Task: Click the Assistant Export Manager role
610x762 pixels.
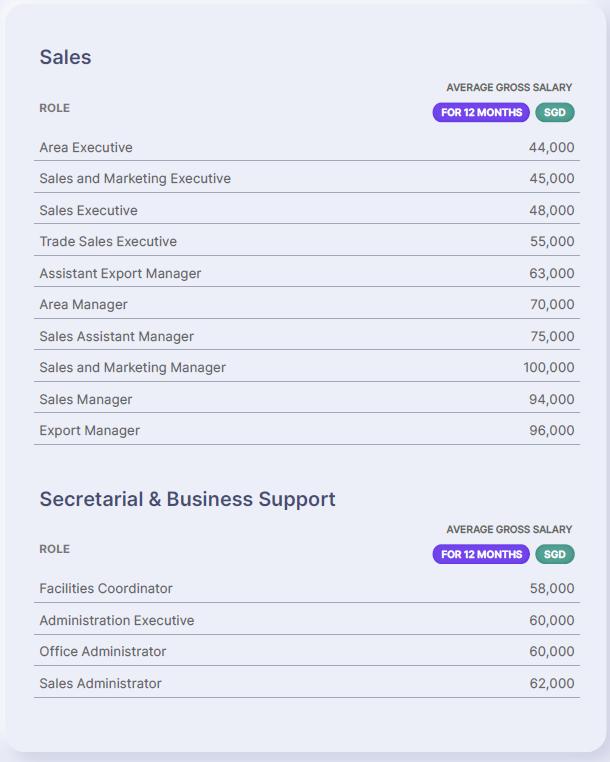Action: point(120,273)
